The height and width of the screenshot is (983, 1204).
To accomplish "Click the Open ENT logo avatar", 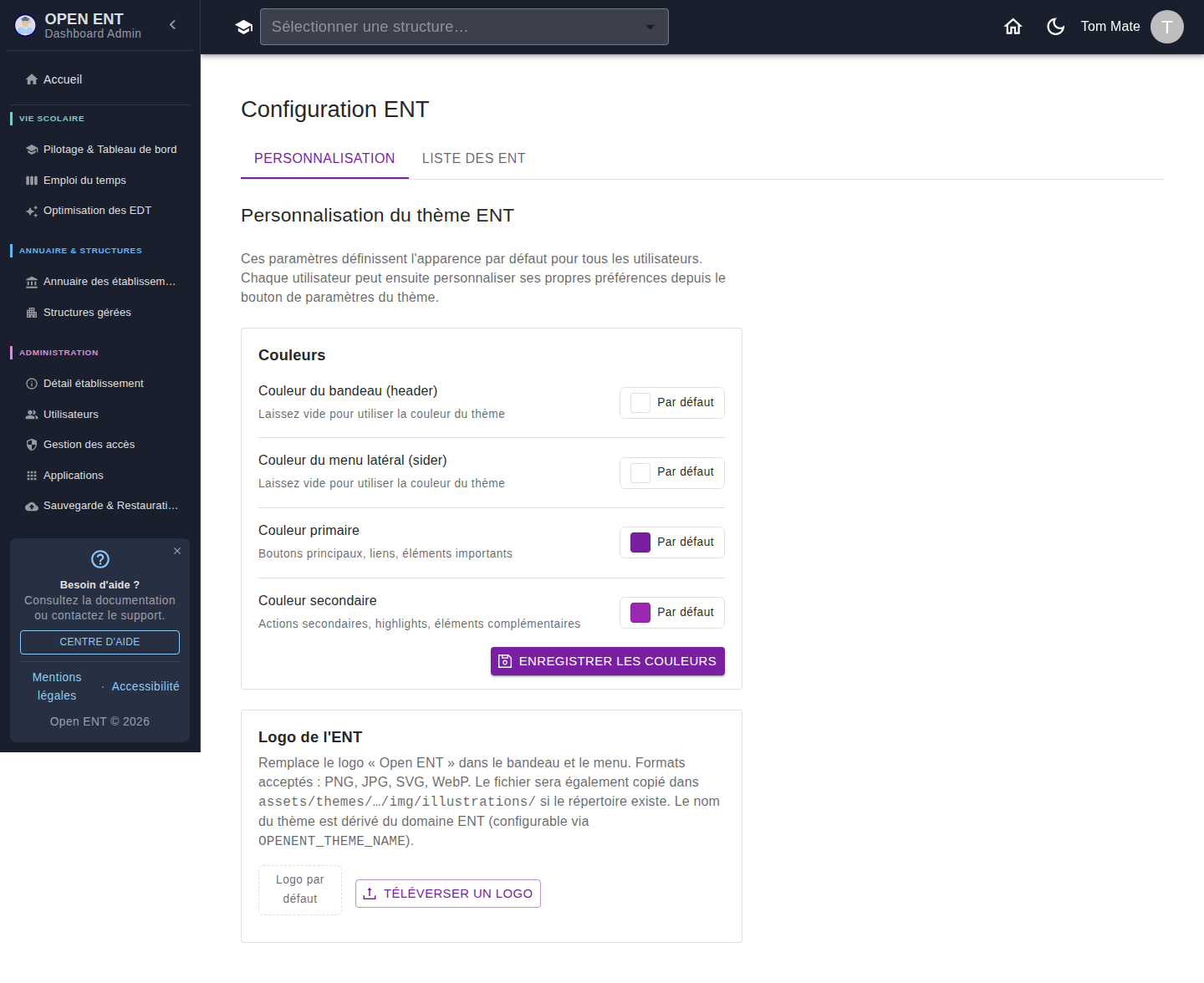I will (x=26, y=26).
